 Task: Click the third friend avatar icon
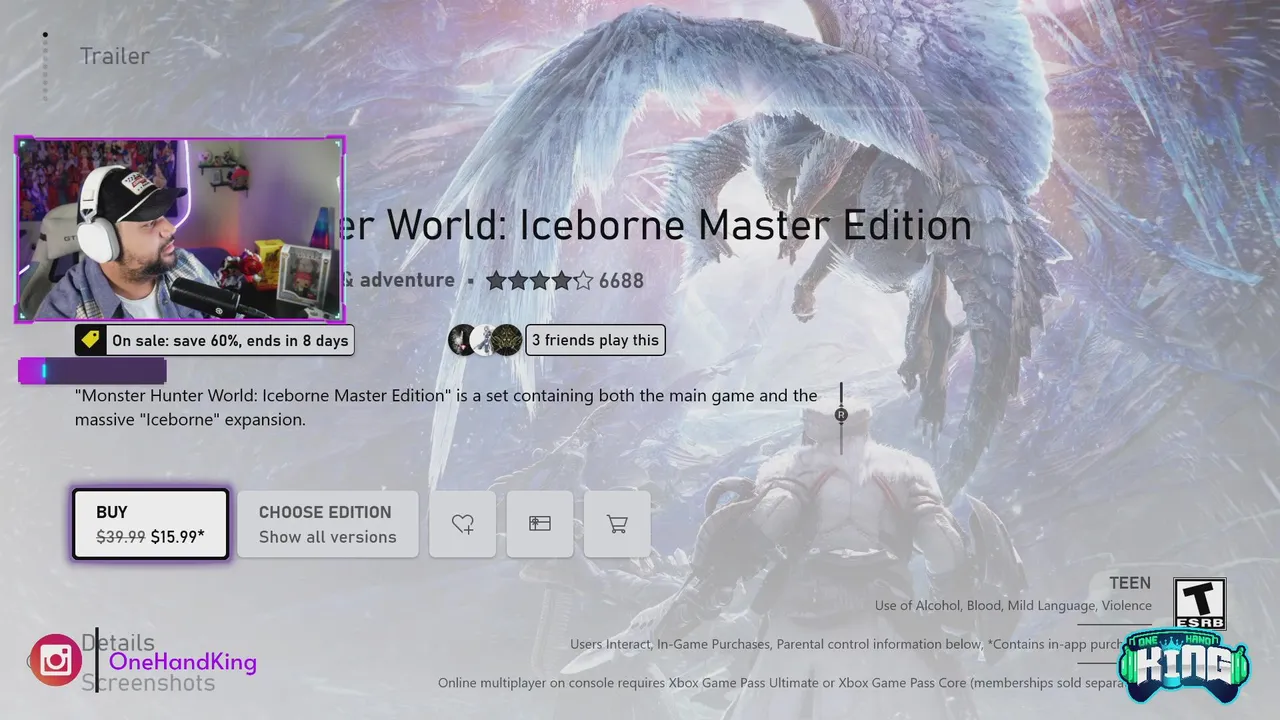click(x=507, y=340)
